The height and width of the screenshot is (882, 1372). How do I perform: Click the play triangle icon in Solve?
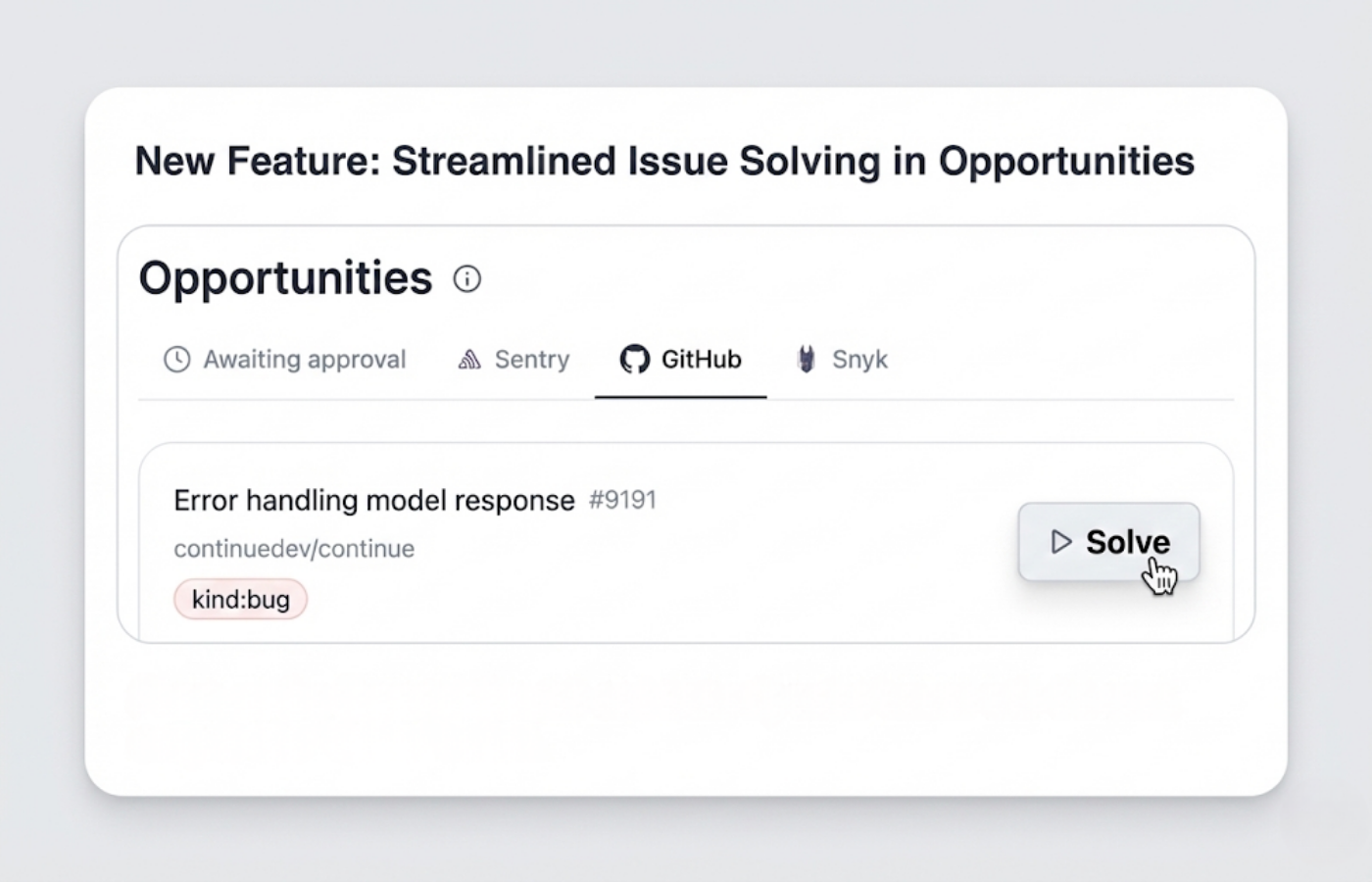pos(1060,542)
